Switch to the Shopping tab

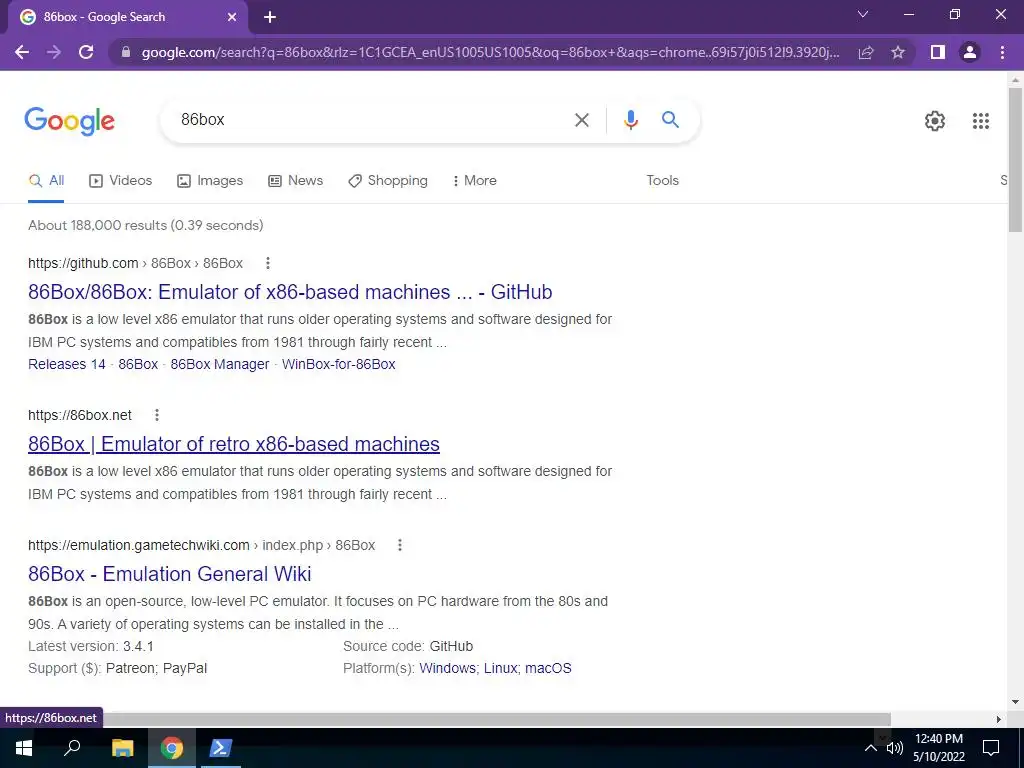(x=388, y=181)
